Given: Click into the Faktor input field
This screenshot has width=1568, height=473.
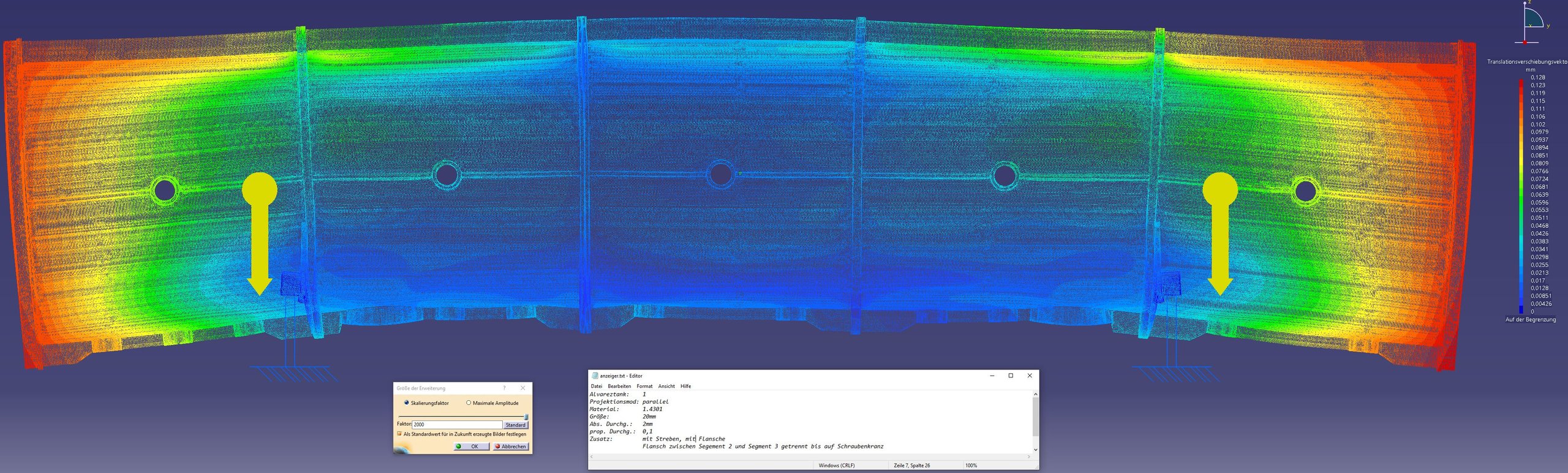Looking at the screenshot, I should [x=456, y=425].
